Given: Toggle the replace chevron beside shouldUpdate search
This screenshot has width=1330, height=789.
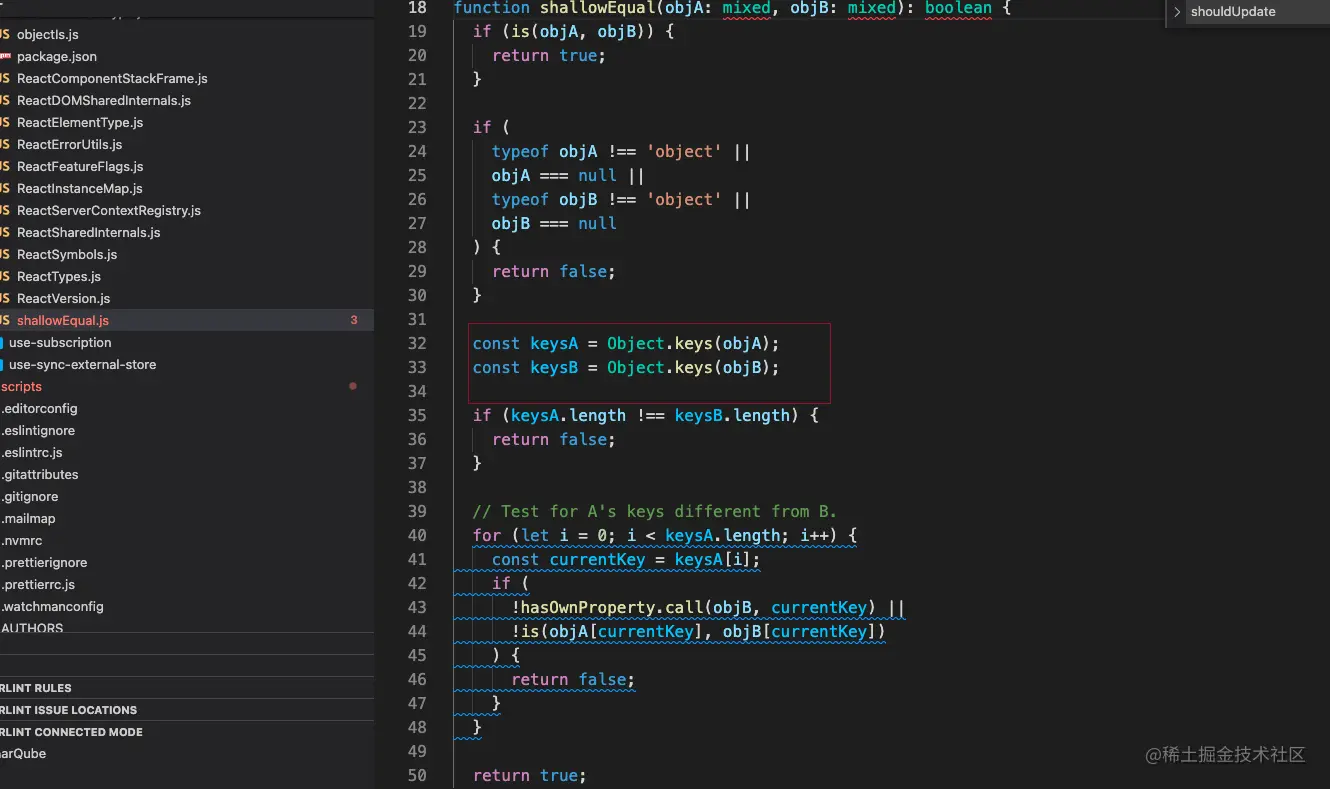Looking at the screenshot, I should 1177,12.
